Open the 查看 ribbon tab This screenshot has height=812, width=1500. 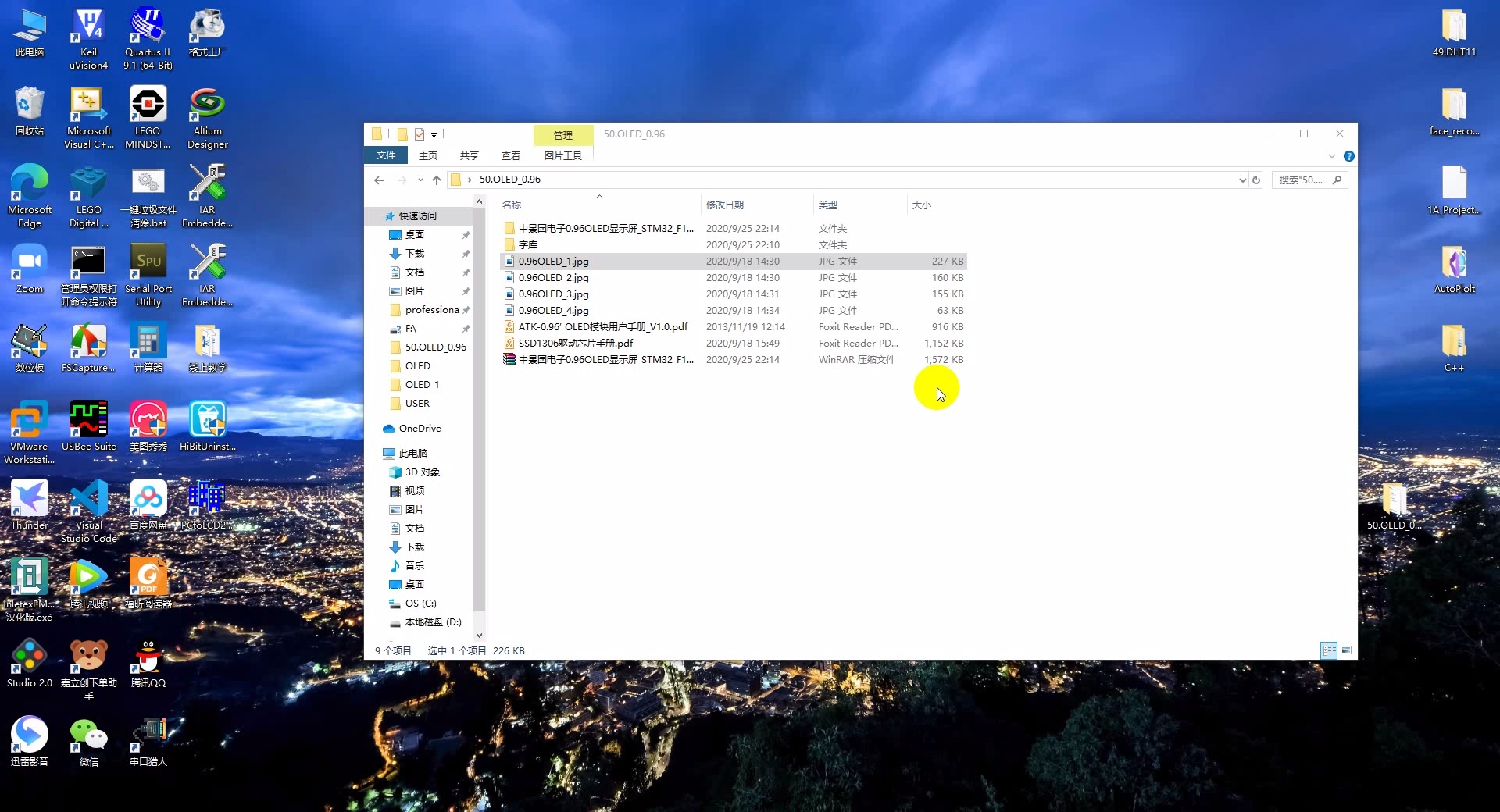click(x=510, y=155)
